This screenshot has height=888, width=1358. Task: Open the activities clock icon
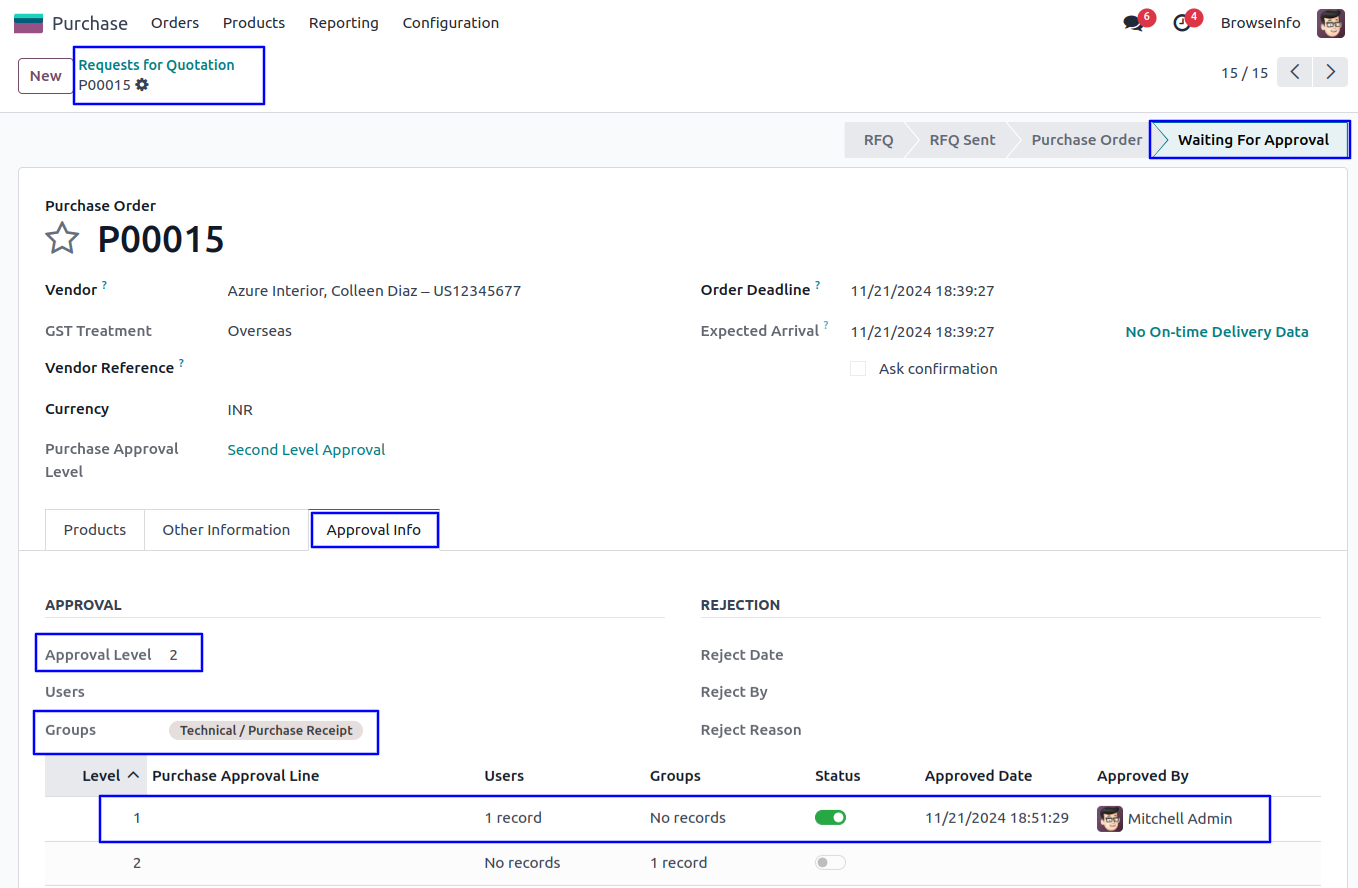click(x=1182, y=23)
